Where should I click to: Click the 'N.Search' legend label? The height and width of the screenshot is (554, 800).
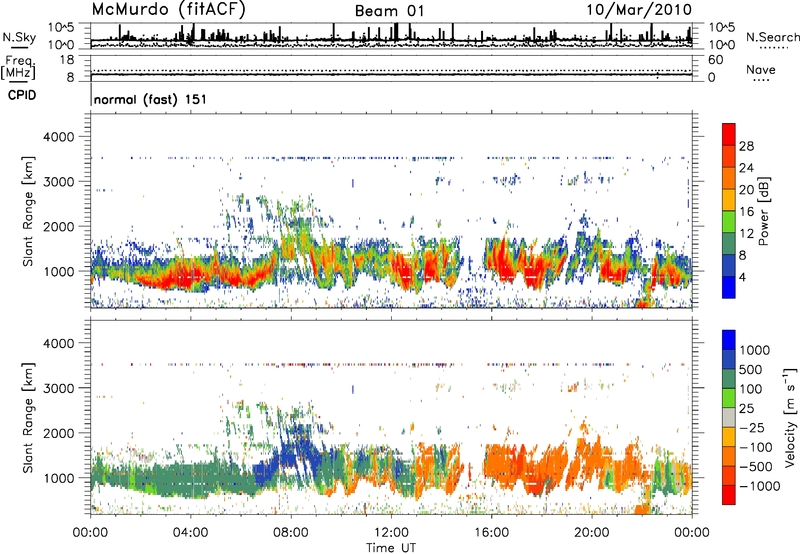tap(772, 37)
